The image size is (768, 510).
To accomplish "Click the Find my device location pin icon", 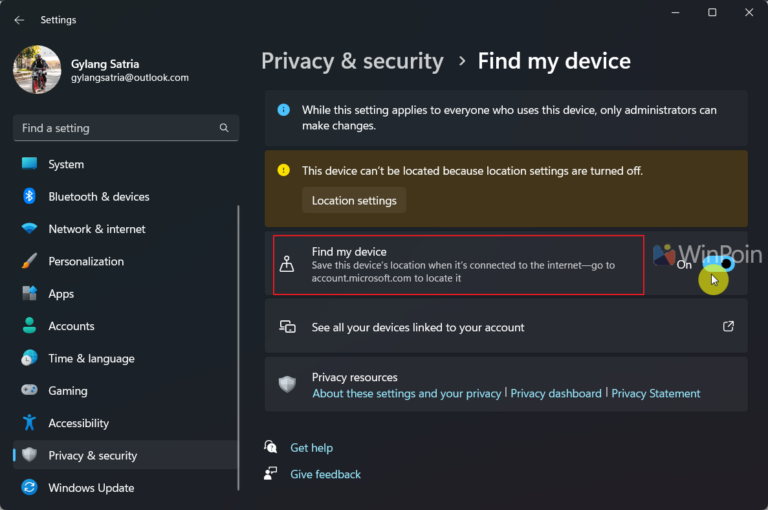I will tap(287, 264).
